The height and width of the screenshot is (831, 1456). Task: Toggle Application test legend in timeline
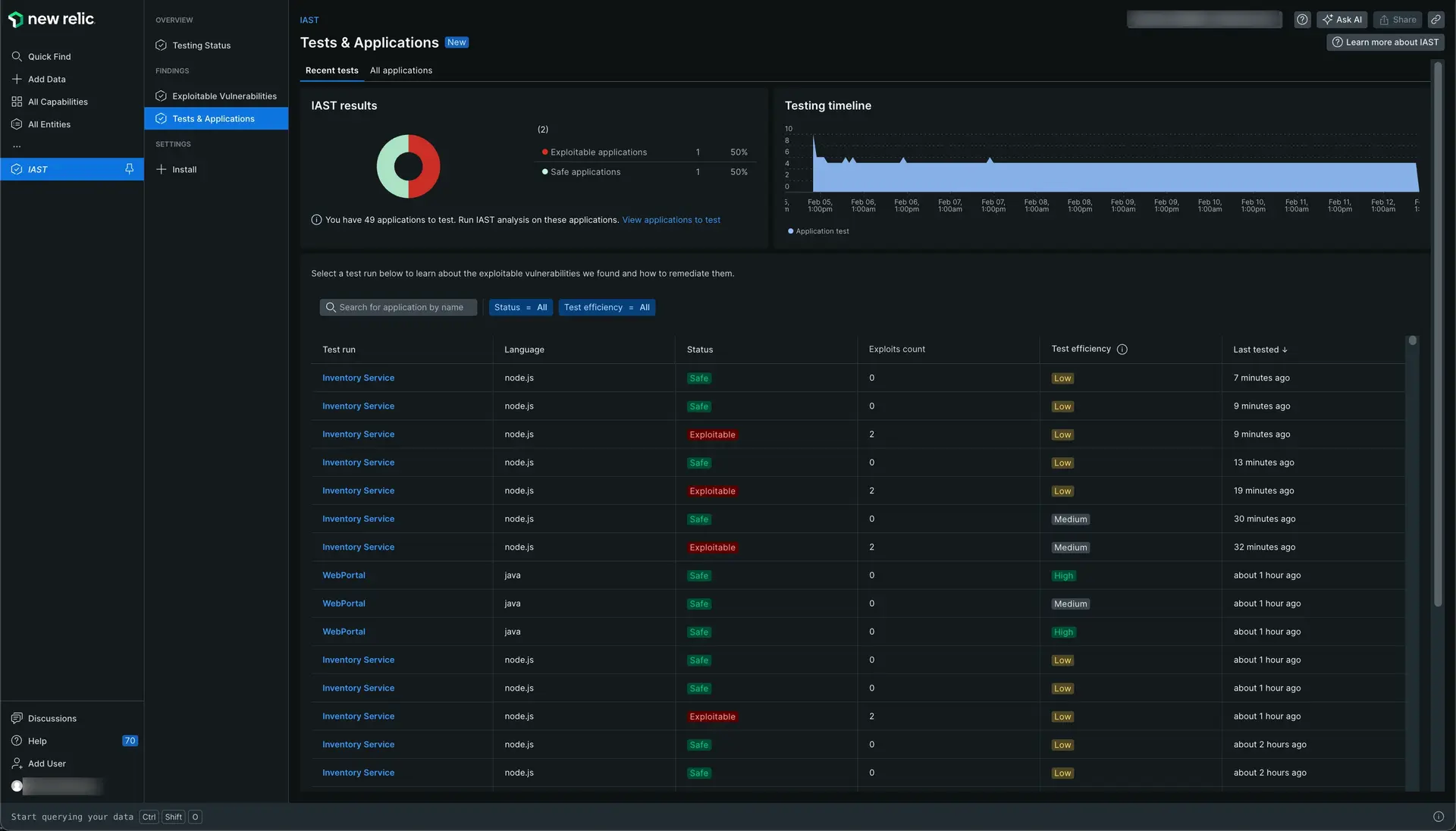[818, 231]
